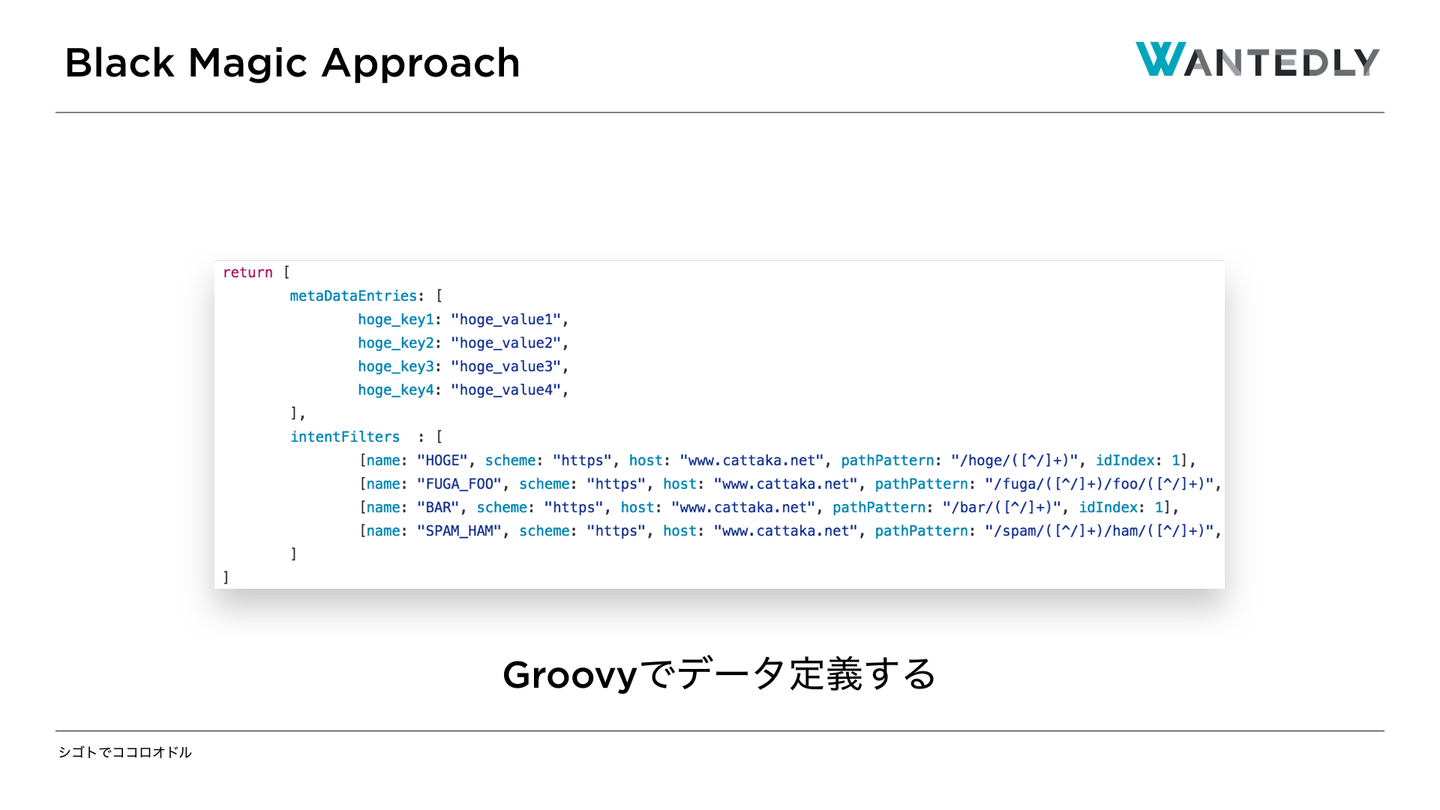Select the "https" scheme in the FUGA_FOO row
The height and width of the screenshot is (810, 1440).
point(616,484)
